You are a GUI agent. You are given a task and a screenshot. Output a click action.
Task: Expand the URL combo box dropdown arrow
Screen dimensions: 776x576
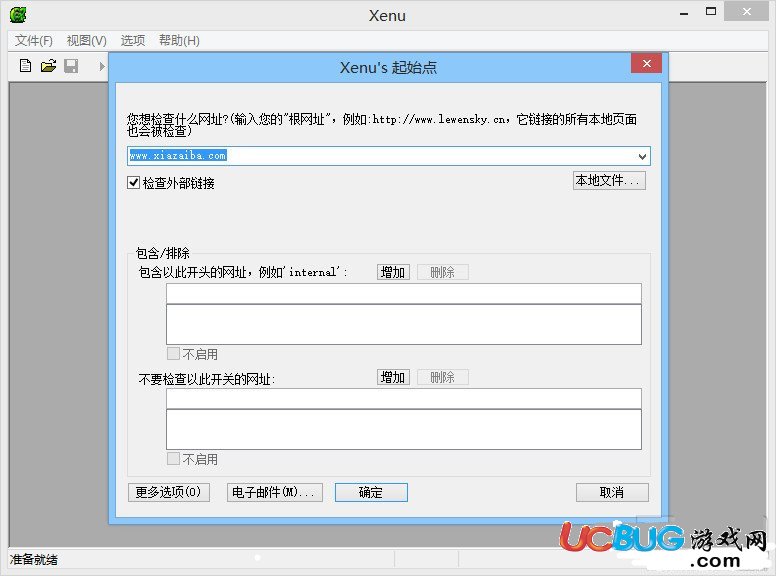point(642,156)
